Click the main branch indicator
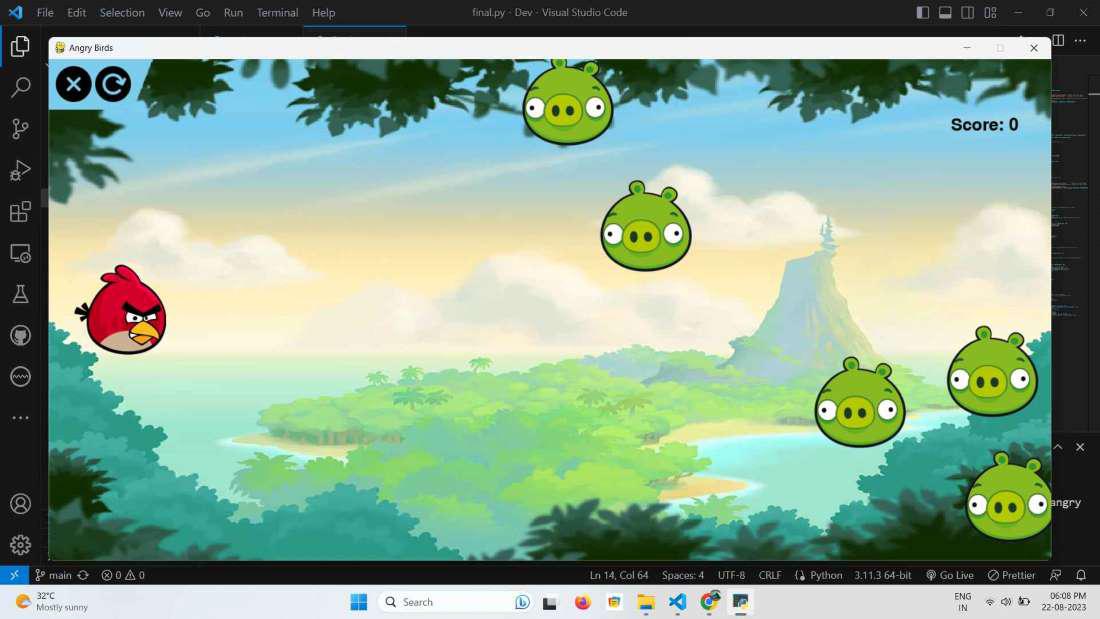 tap(53, 575)
